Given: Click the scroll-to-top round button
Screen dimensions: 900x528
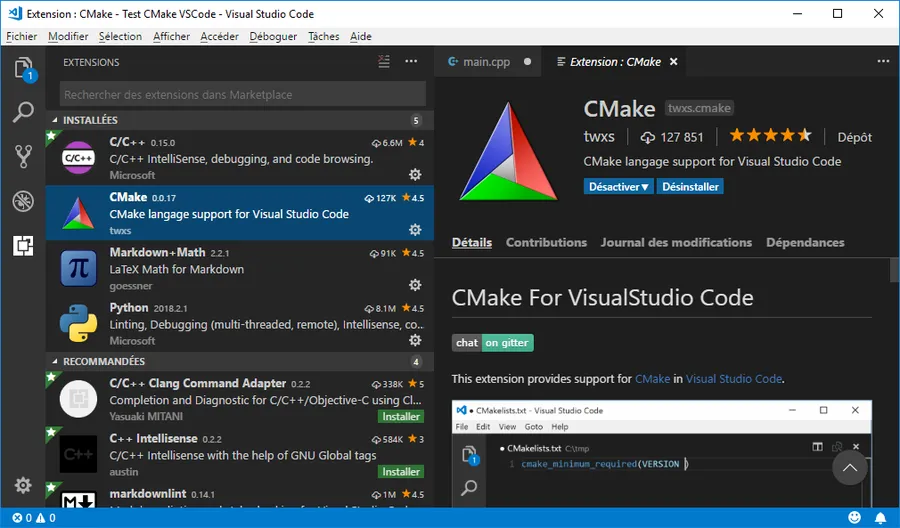Looking at the screenshot, I should coord(850,468).
